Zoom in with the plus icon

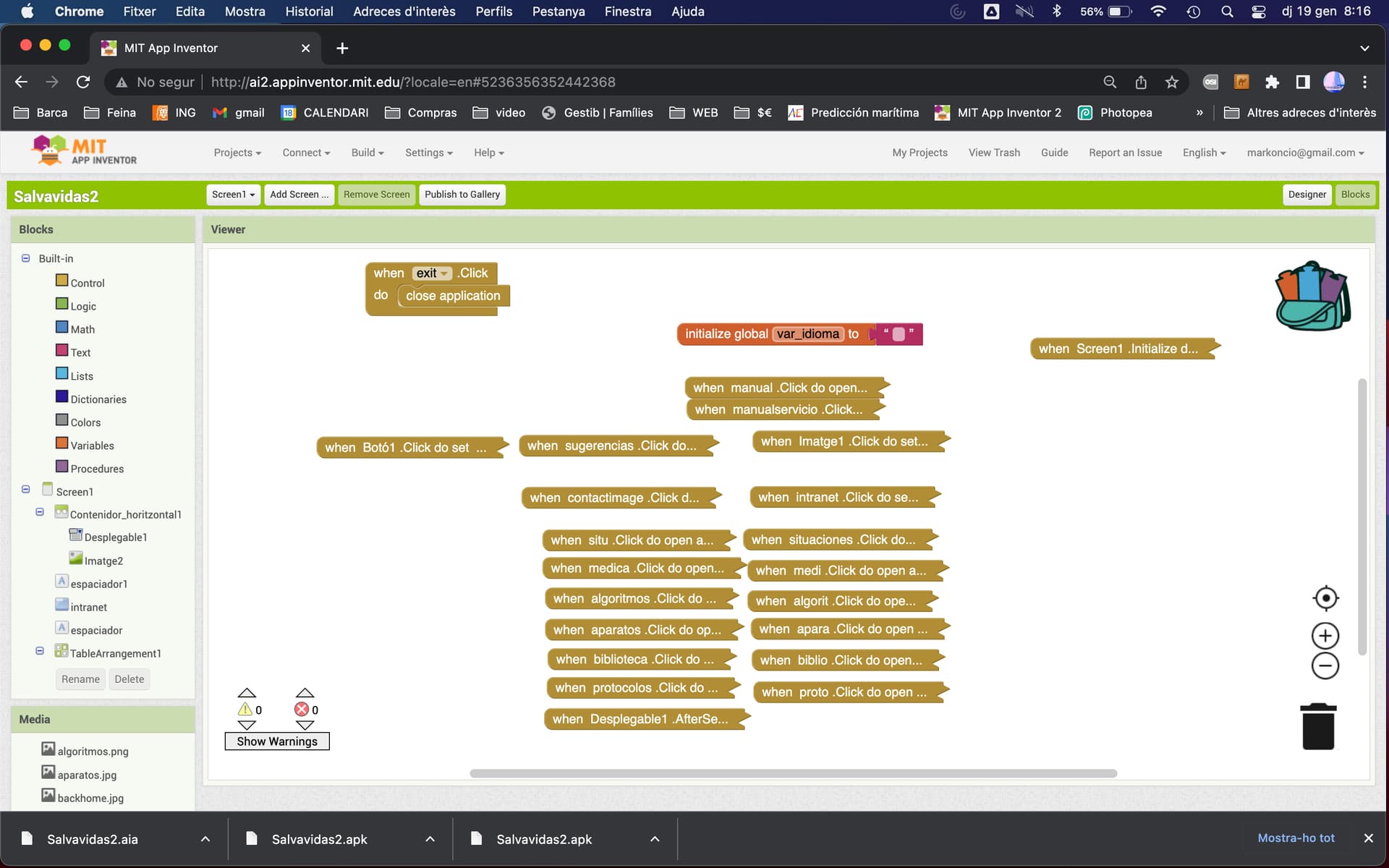pos(1325,636)
